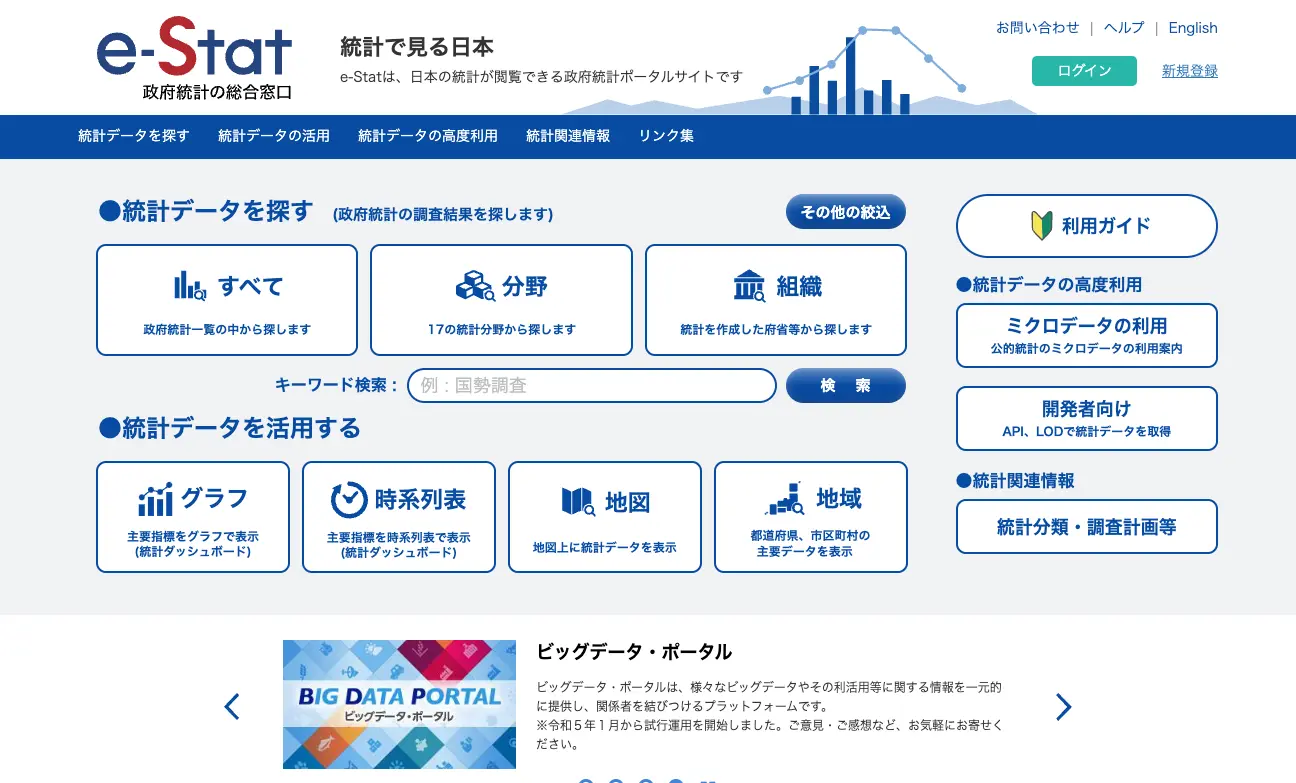
Task: Click the graph icon in グラフ tile
Action: pyautogui.click(x=156, y=499)
